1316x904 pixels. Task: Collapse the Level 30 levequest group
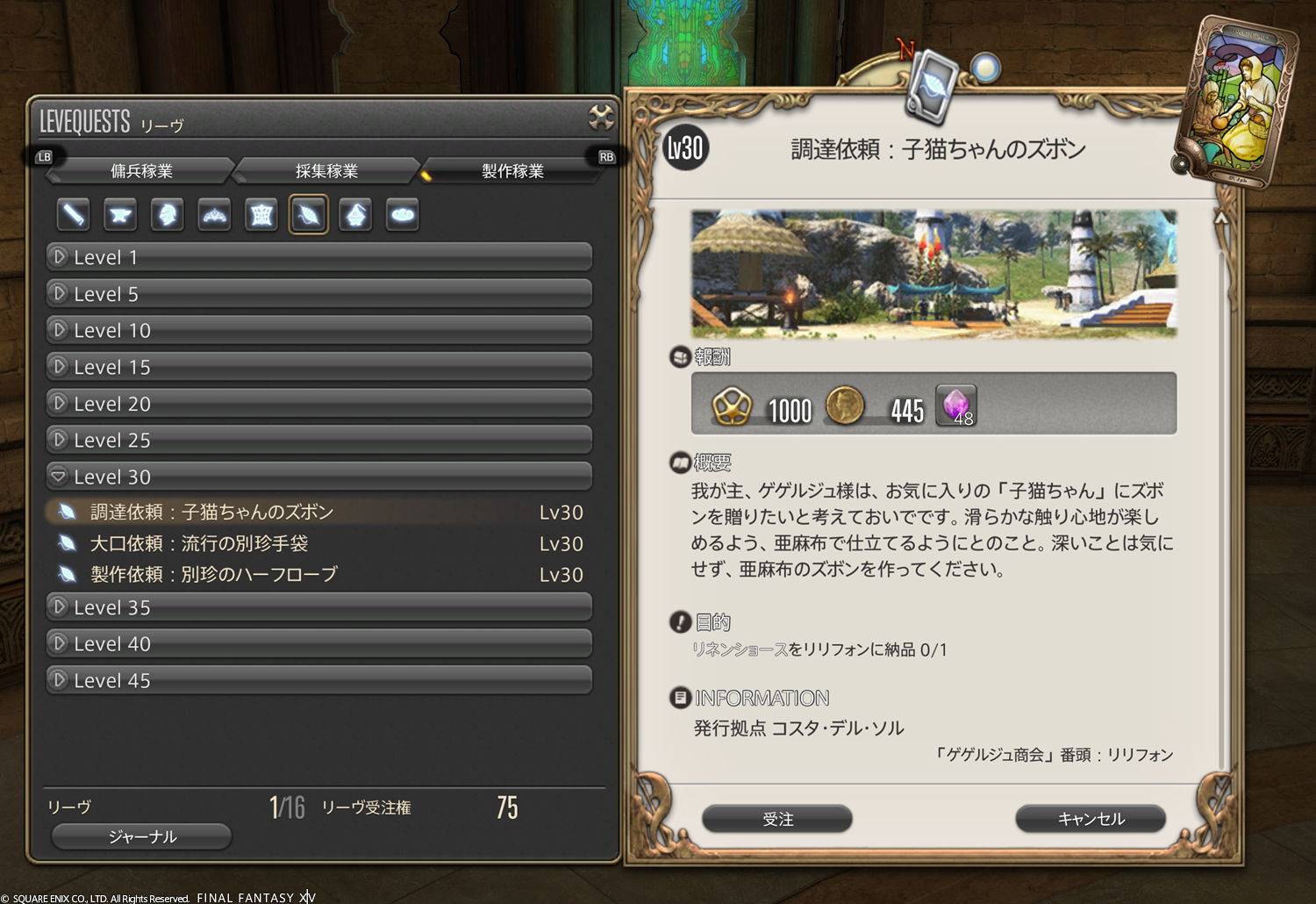(x=319, y=477)
